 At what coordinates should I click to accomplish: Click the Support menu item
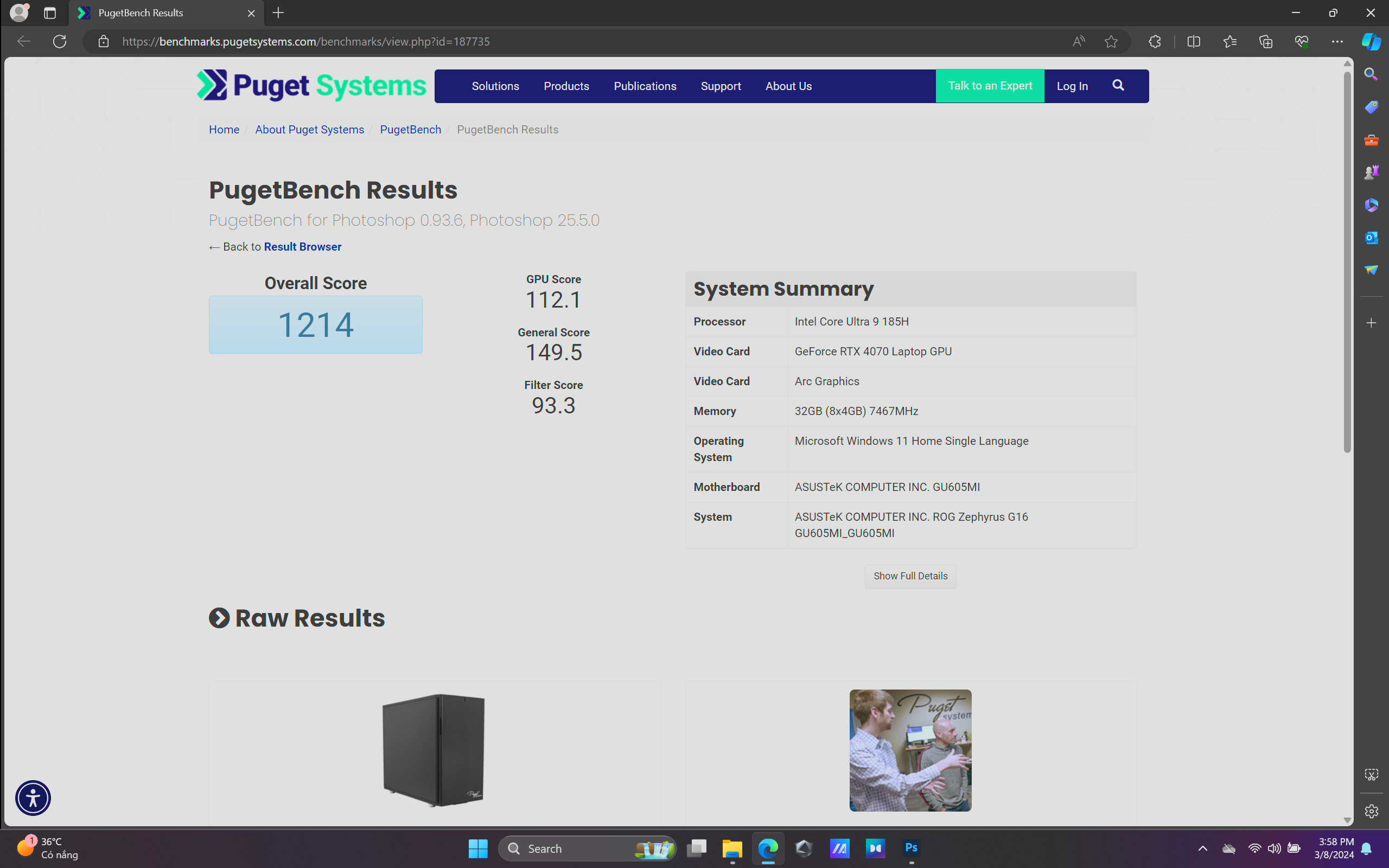tap(721, 86)
